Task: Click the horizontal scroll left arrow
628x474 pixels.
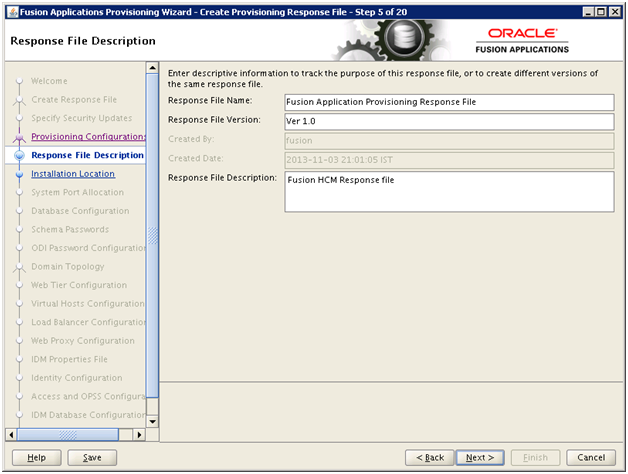Action: (11, 434)
